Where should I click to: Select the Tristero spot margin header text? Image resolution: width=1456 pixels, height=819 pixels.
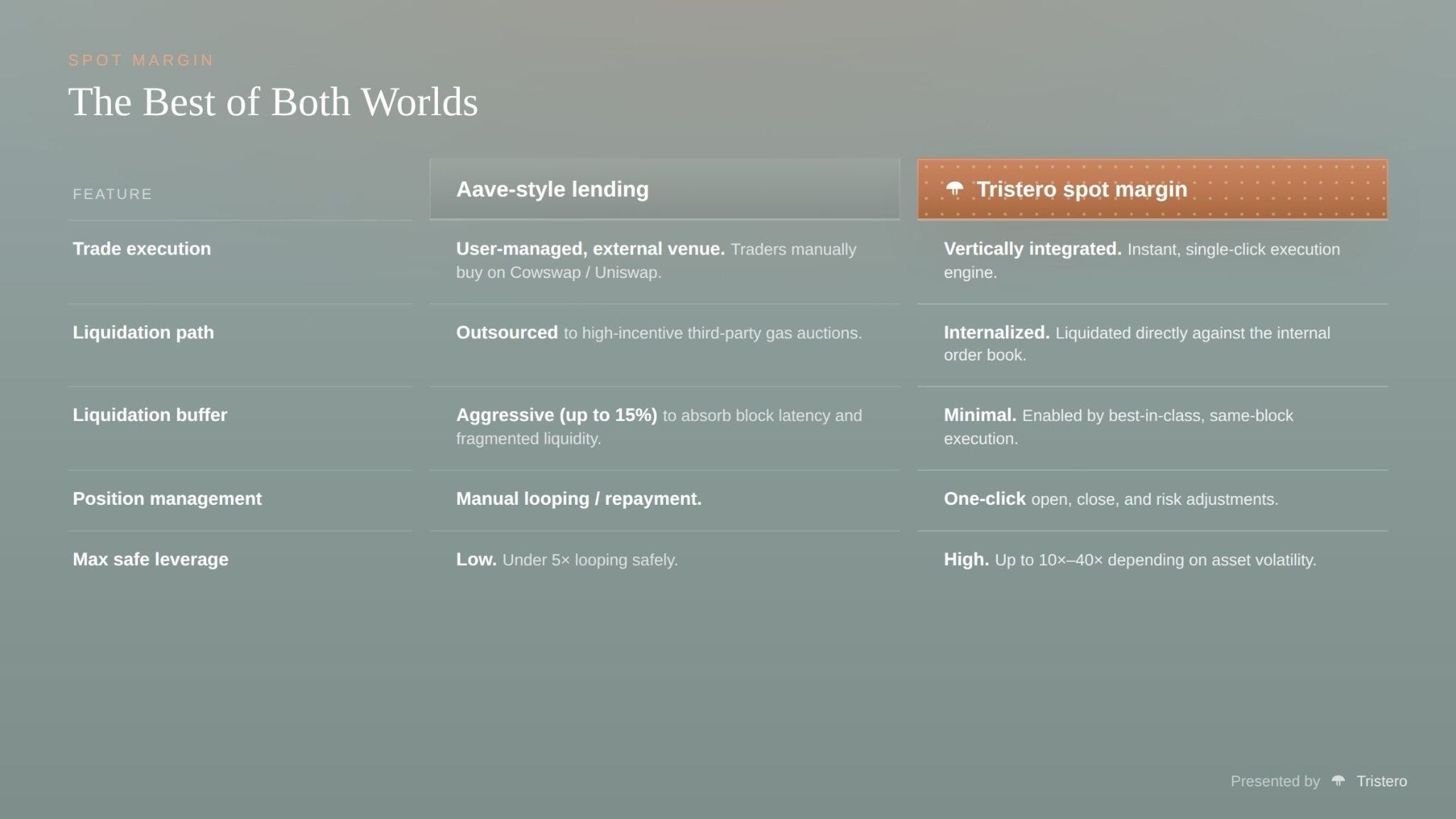point(1081,189)
